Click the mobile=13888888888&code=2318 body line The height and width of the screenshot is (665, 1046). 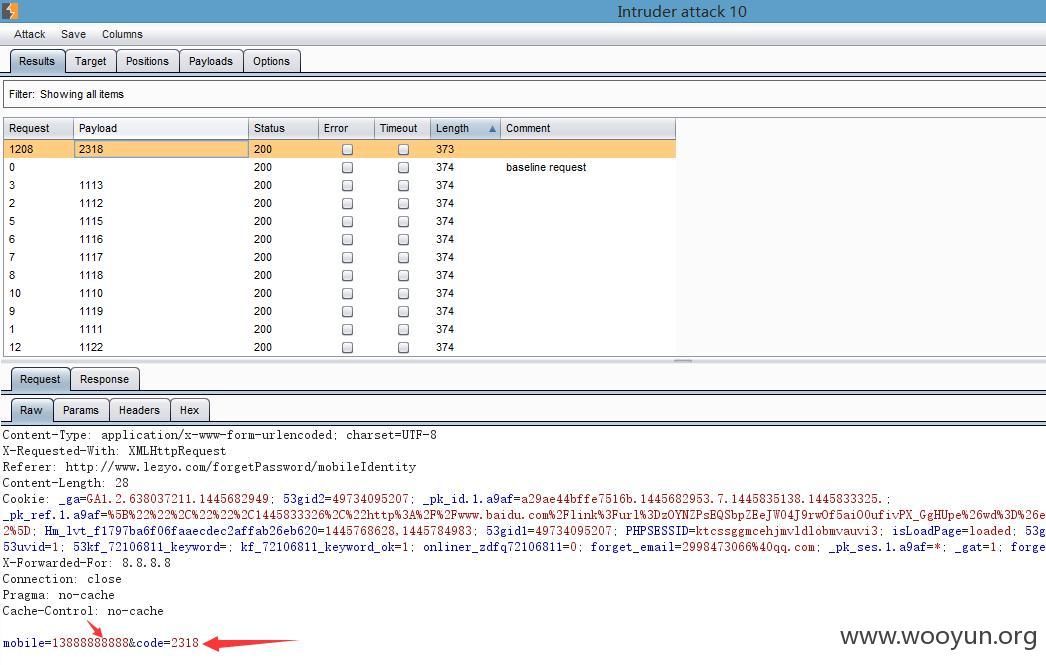101,643
